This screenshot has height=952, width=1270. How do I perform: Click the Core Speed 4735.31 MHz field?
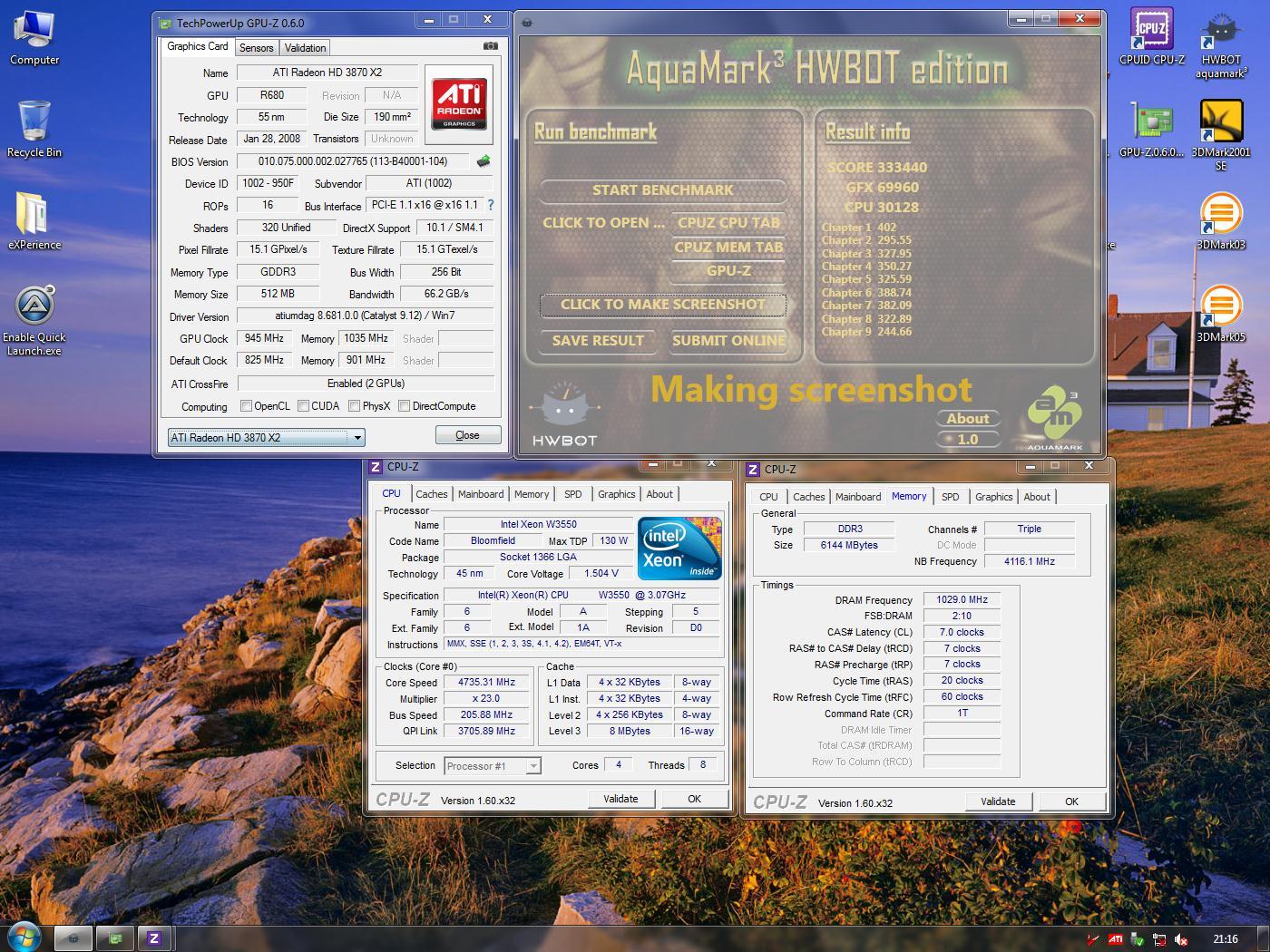pos(486,683)
